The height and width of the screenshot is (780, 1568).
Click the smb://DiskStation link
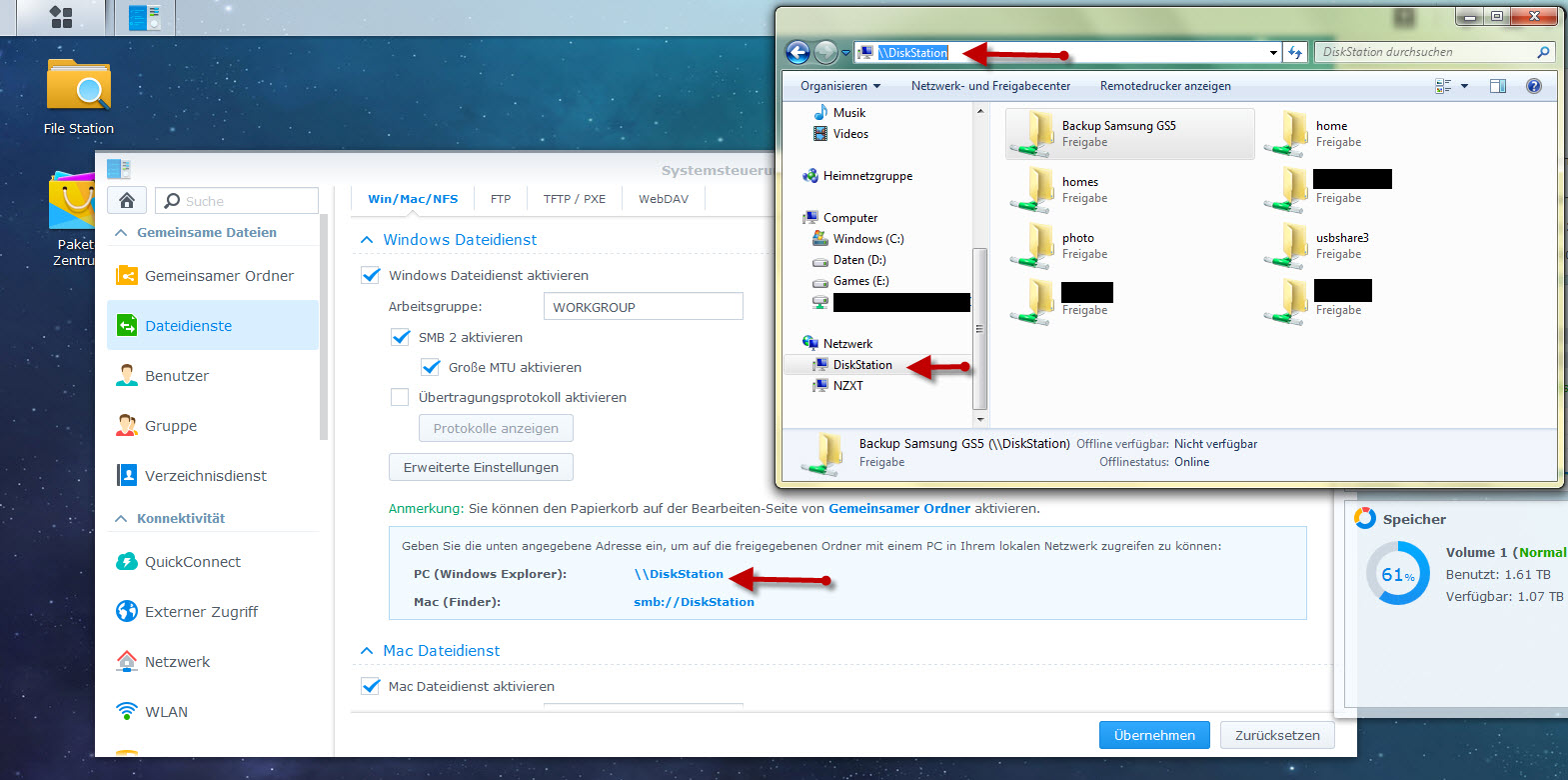coord(694,602)
